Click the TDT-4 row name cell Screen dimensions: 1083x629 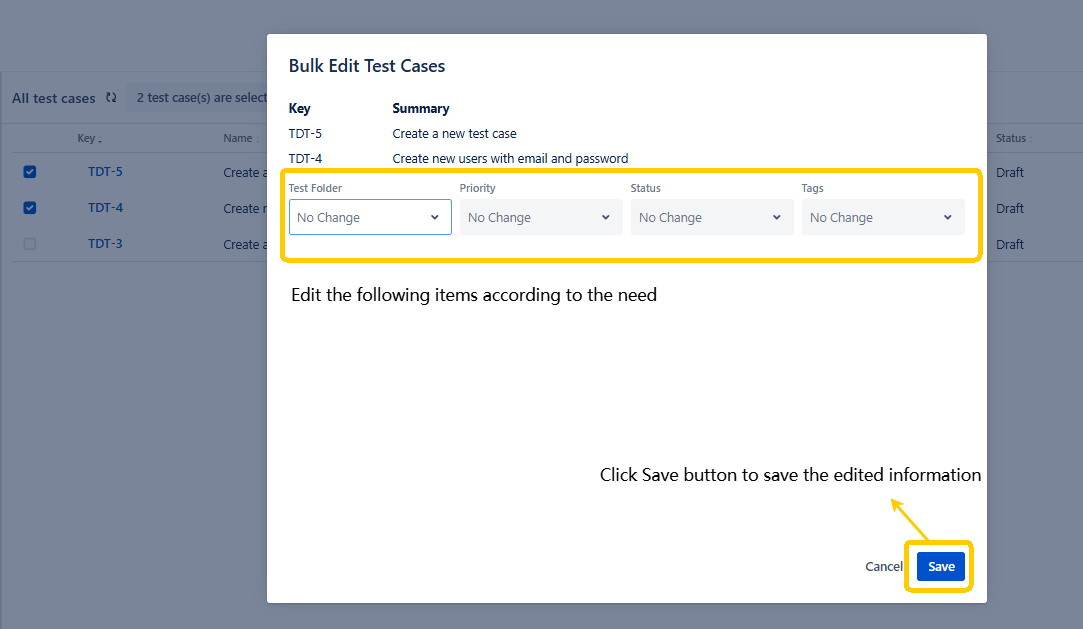pos(242,208)
